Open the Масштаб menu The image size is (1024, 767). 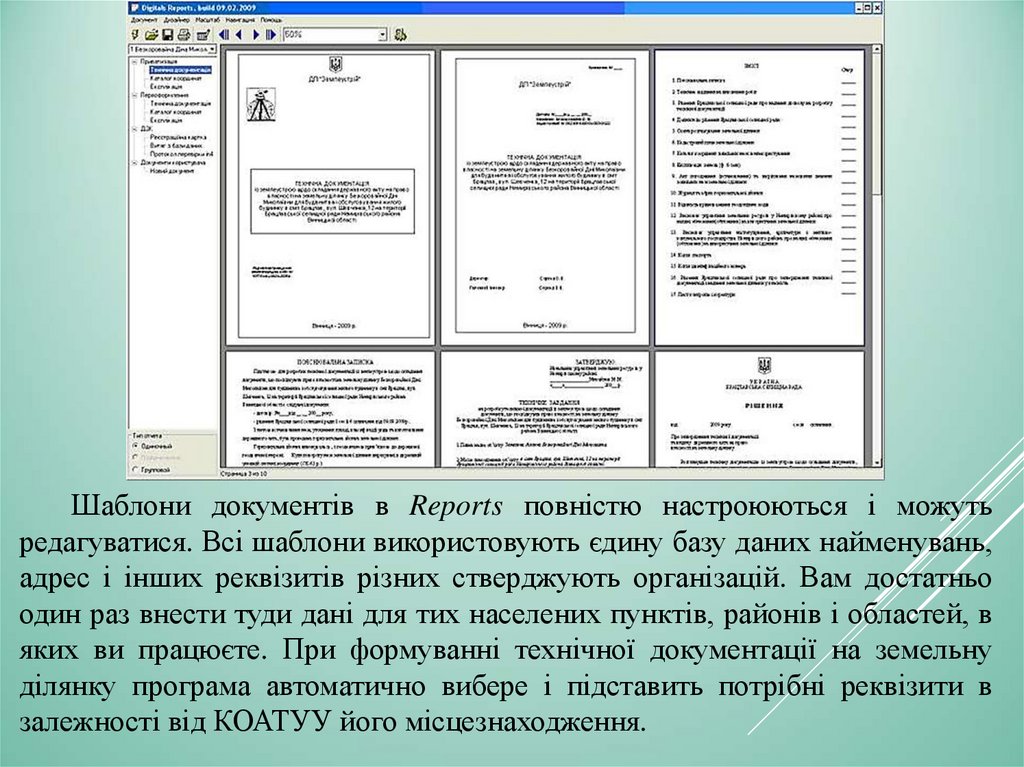(208, 20)
